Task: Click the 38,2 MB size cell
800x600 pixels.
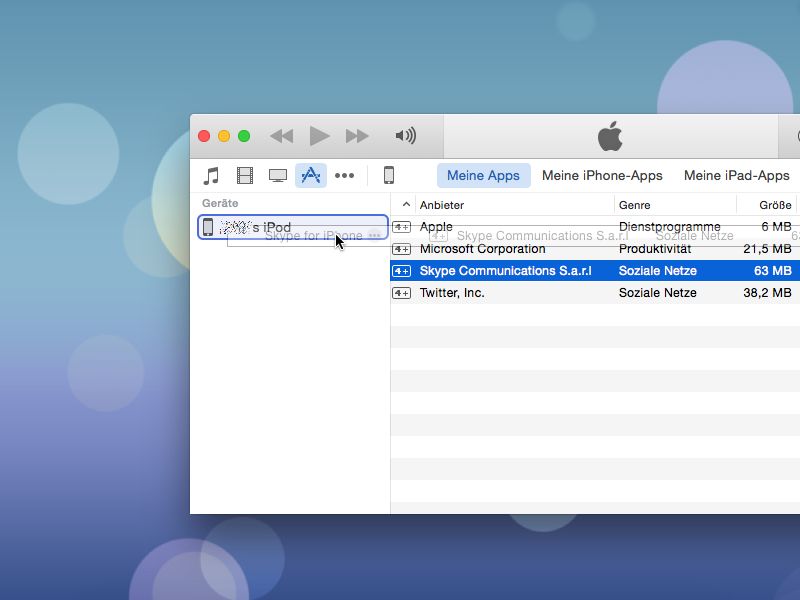Action: 767,293
